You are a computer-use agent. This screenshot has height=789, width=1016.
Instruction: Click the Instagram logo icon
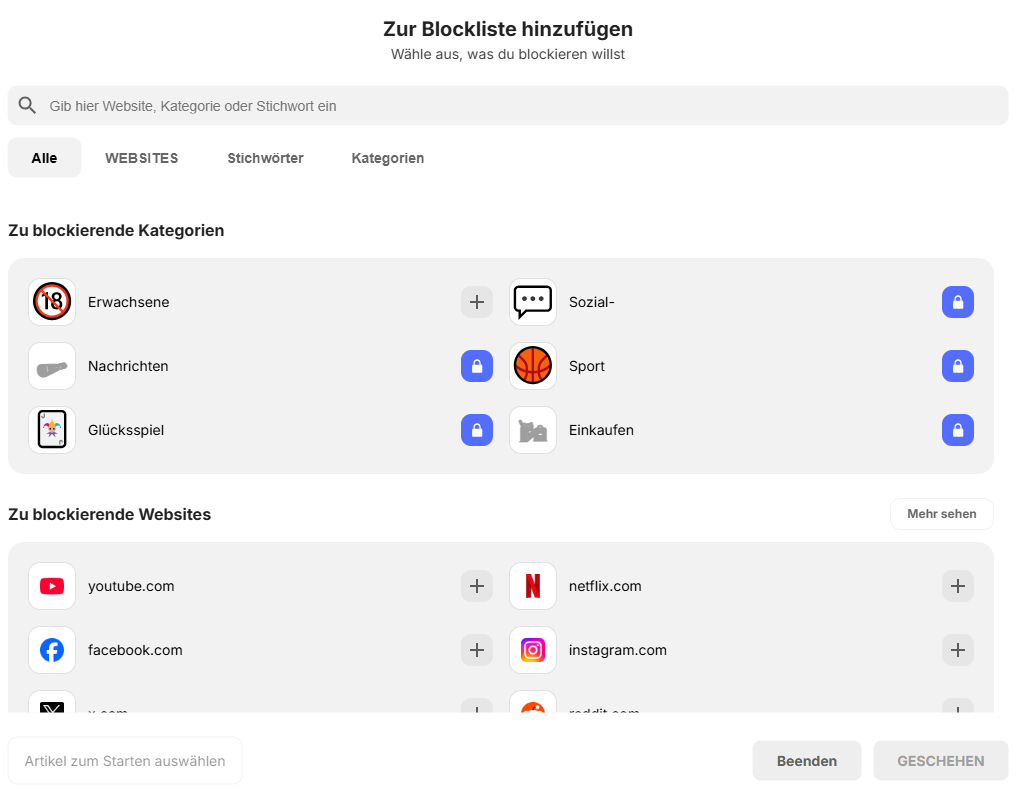tap(533, 650)
